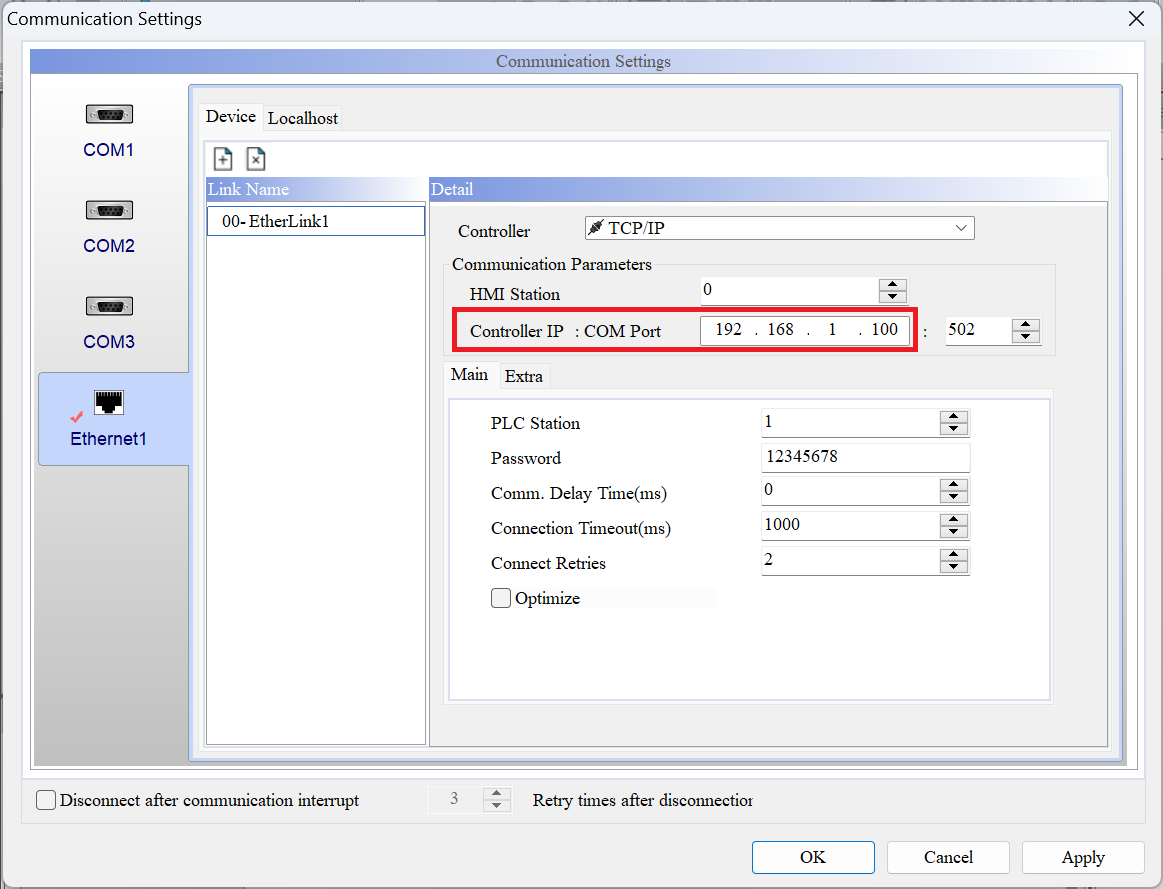Click the Apply button
The height and width of the screenshot is (889, 1163).
coord(1083,857)
